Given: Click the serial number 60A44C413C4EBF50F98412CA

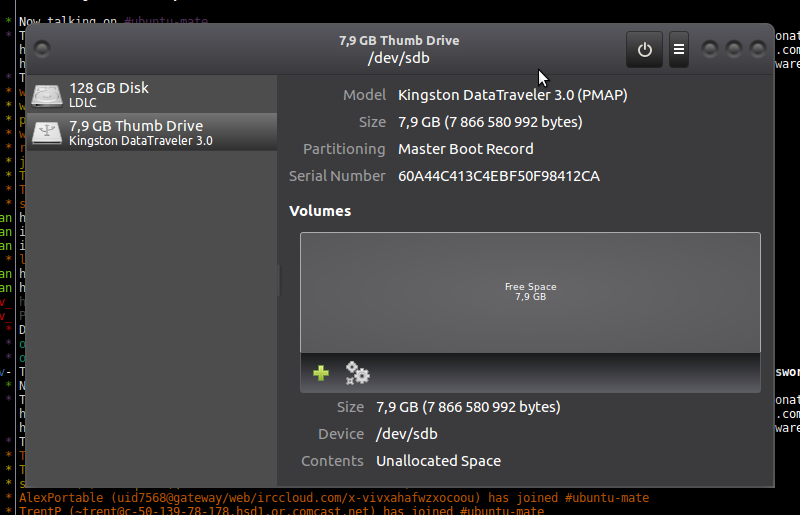Looking at the screenshot, I should (498, 176).
